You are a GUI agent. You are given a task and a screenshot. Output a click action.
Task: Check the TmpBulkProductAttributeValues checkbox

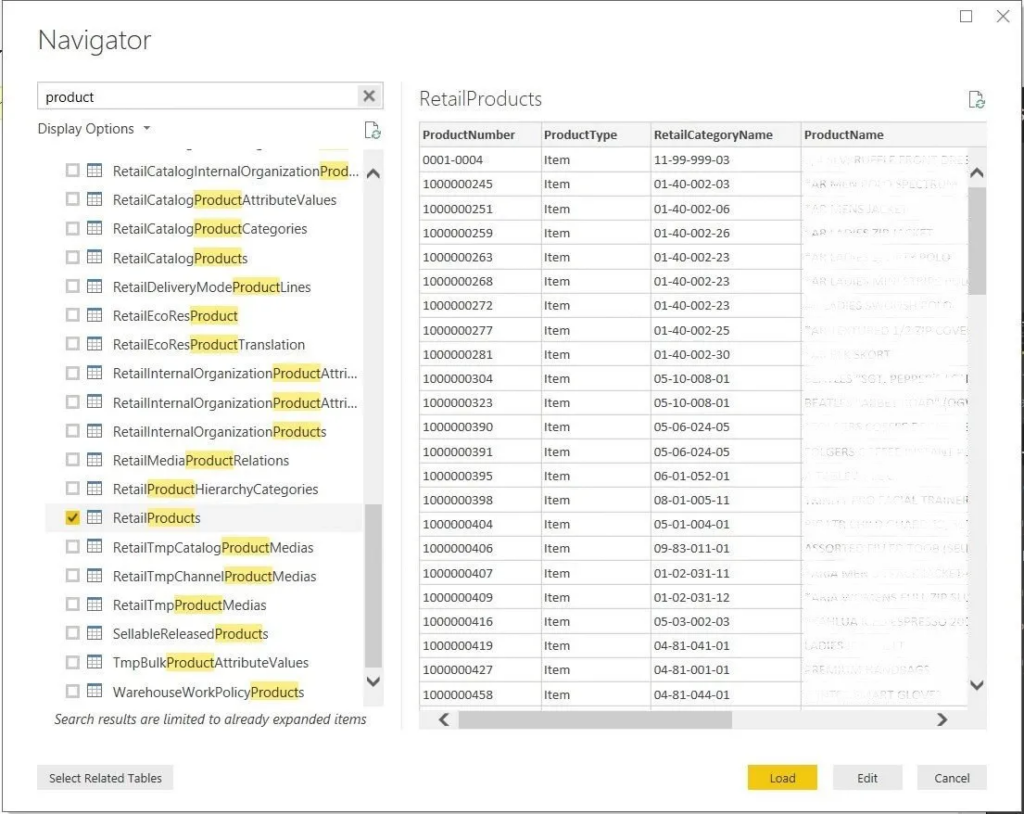72,662
